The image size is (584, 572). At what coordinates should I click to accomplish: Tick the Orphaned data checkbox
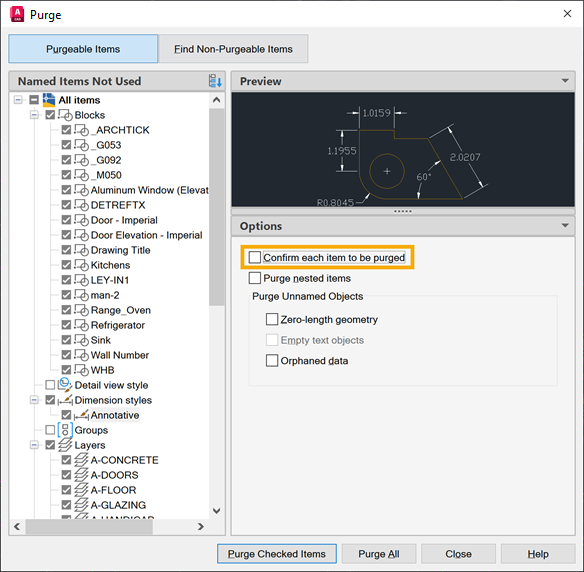tap(272, 360)
